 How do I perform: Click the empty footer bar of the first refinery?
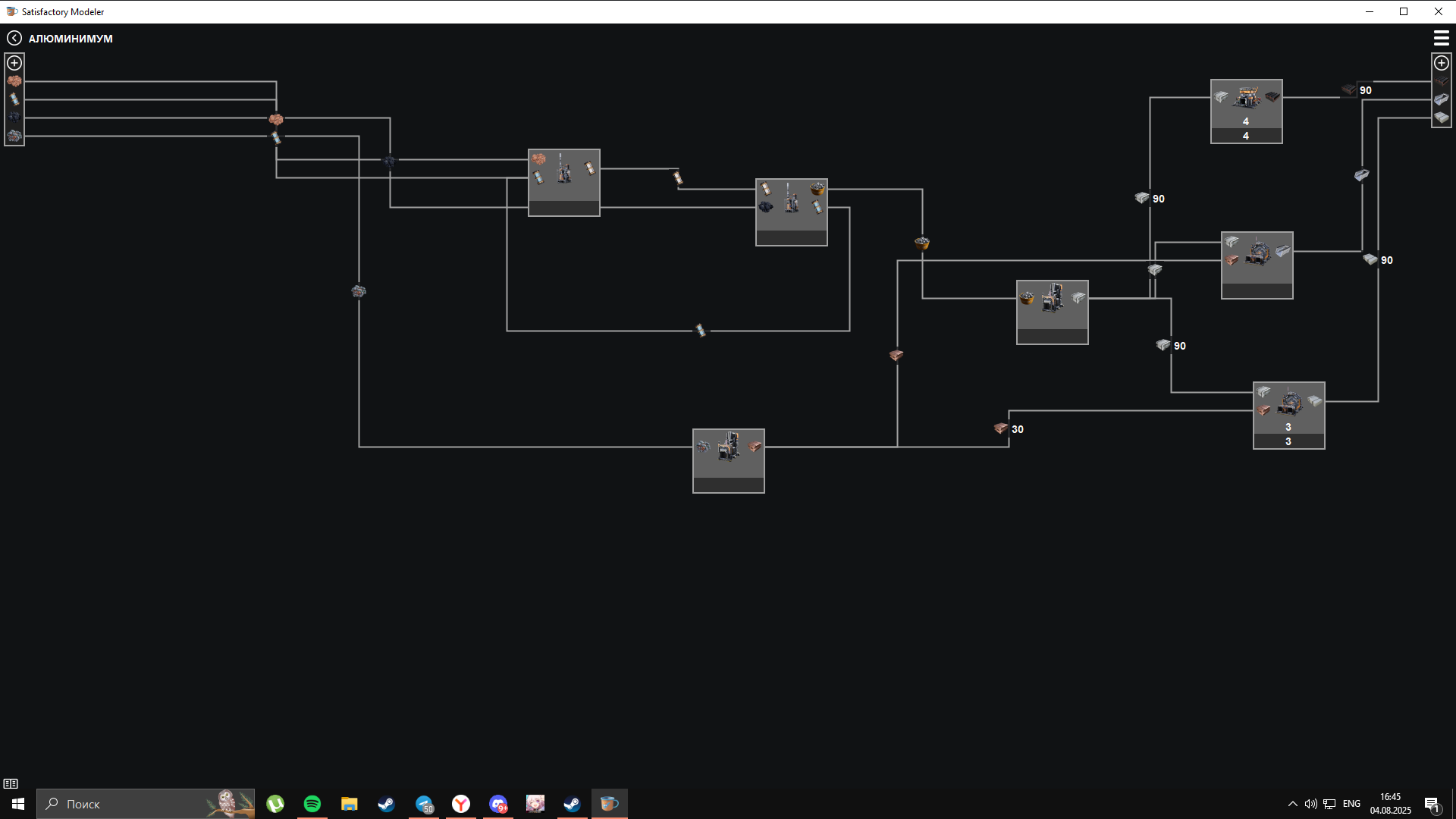[564, 209]
